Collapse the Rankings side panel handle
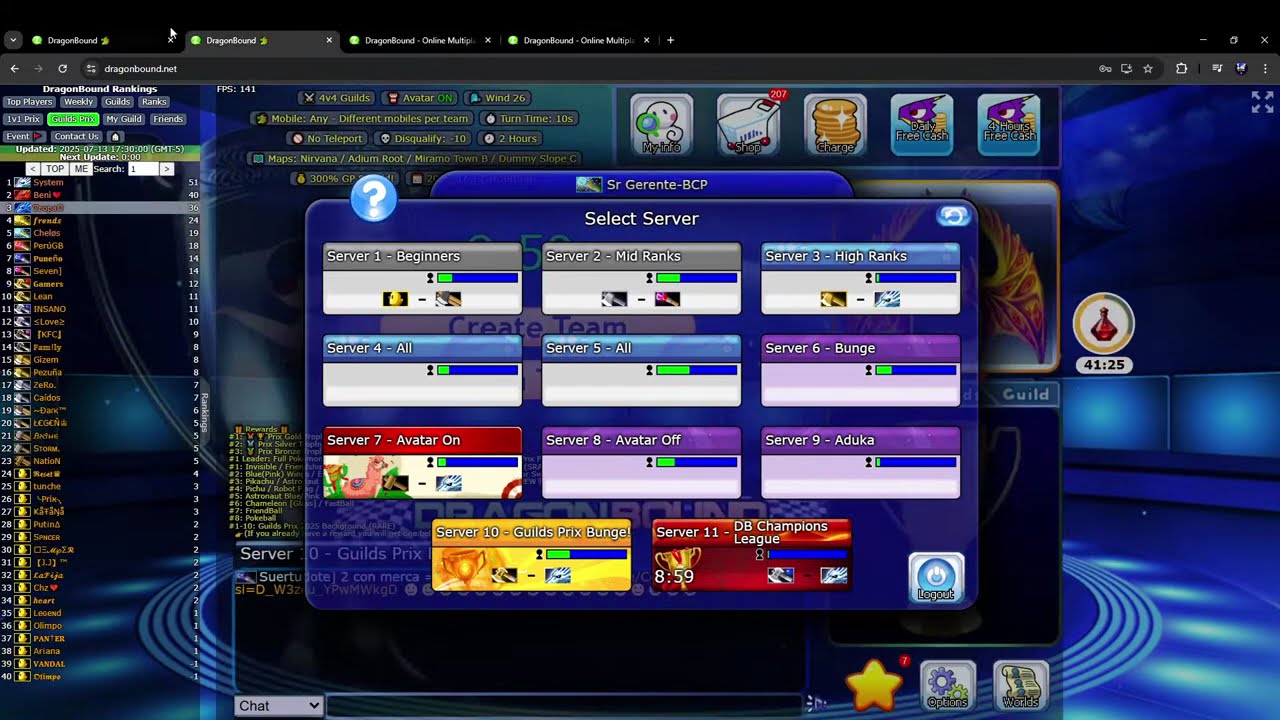 [x=205, y=412]
